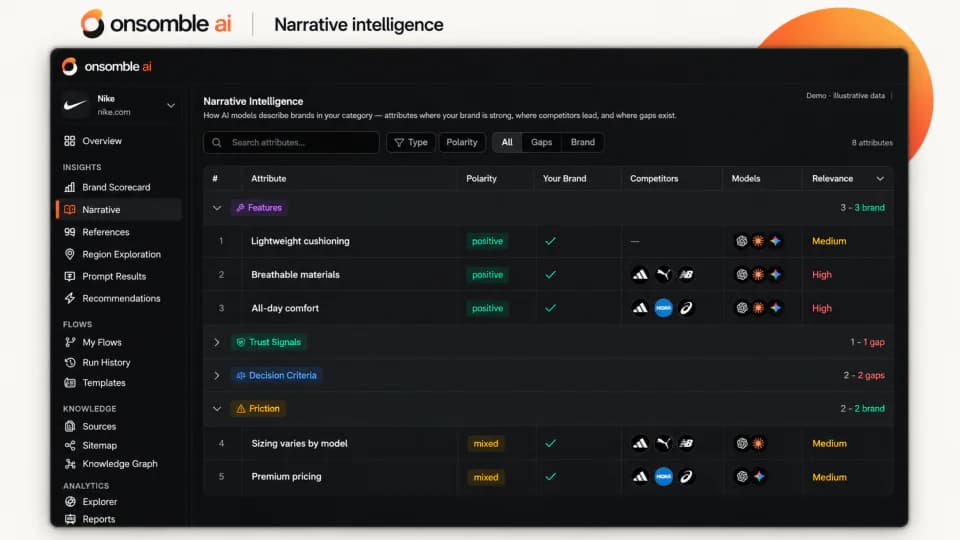Click checkmark in All-day comfort row
The width and height of the screenshot is (960, 540).
pos(550,308)
